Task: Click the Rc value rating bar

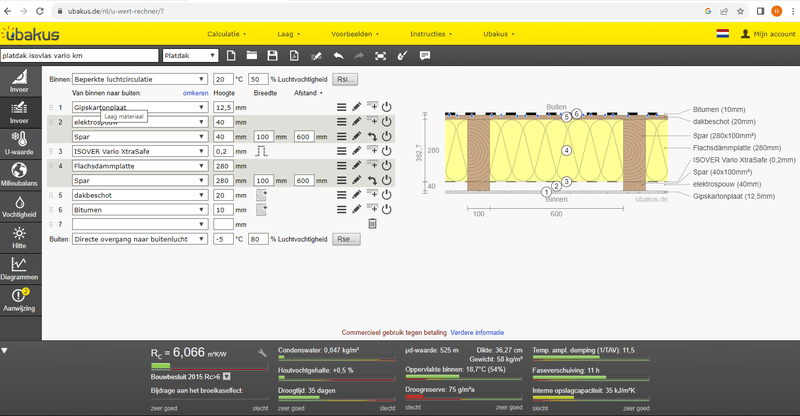Action: [209, 366]
